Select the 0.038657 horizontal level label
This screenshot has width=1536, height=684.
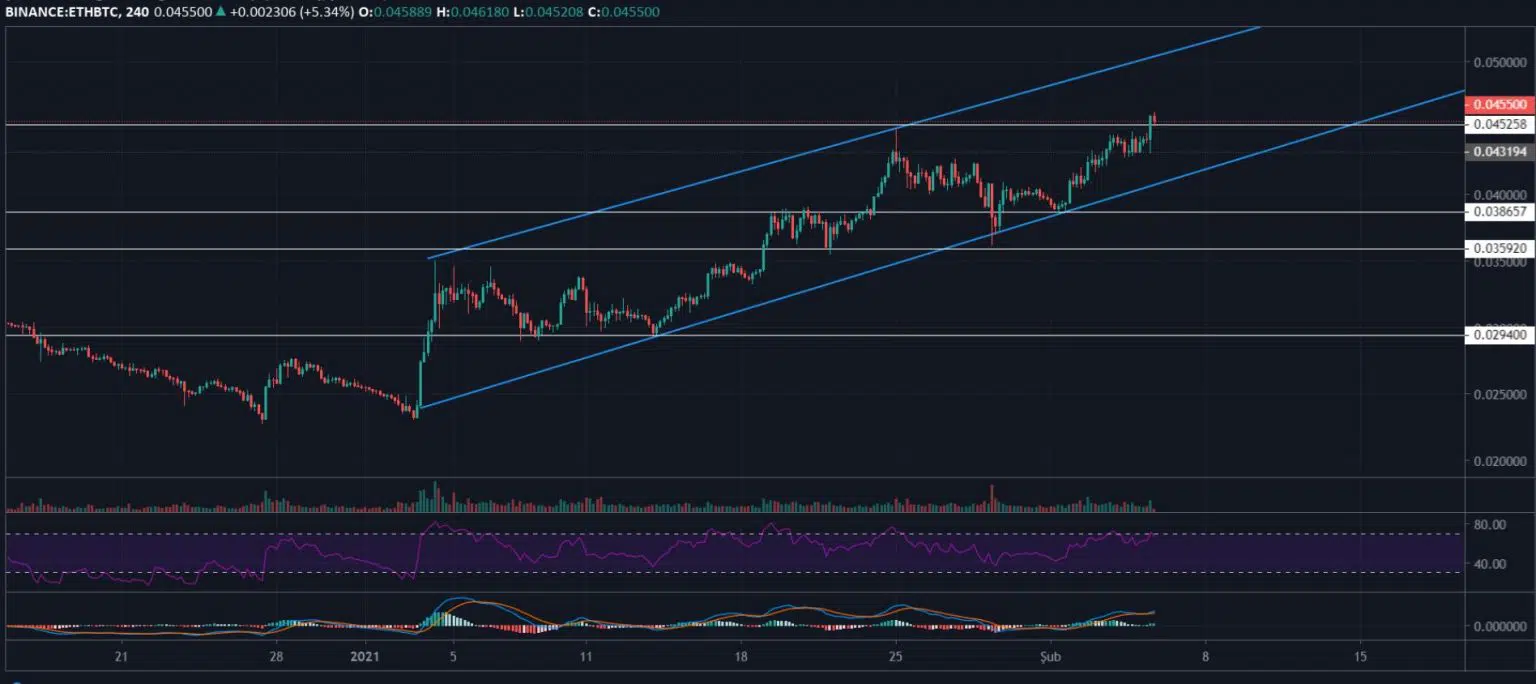1498,212
